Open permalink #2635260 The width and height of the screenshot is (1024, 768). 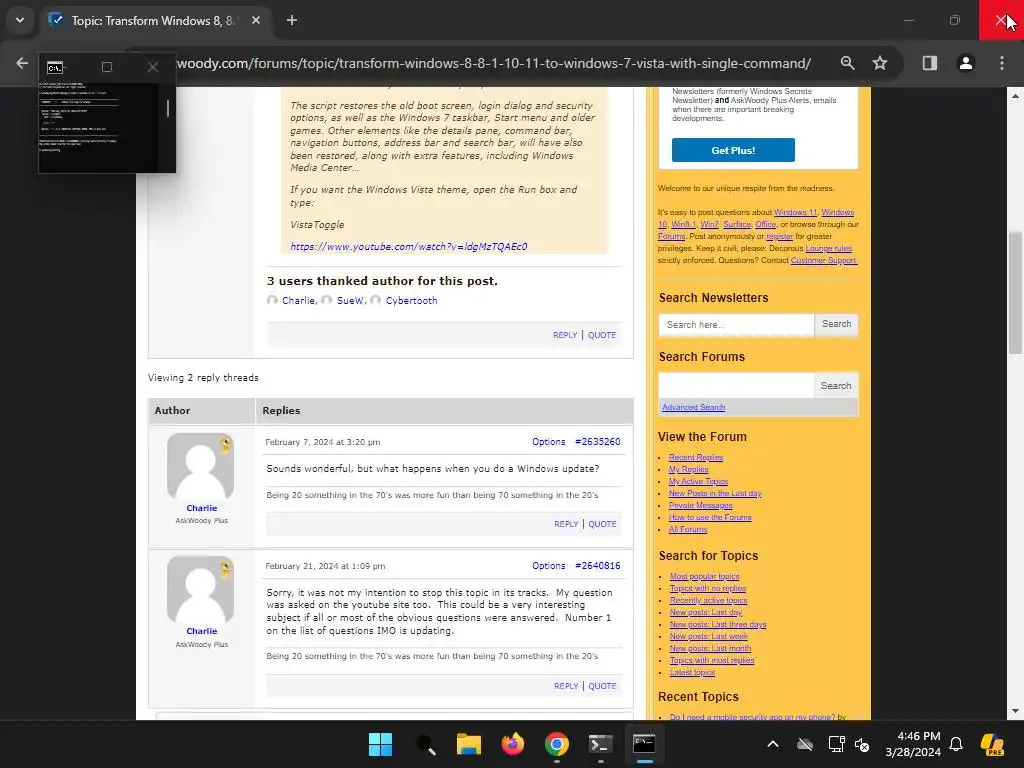click(x=598, y=442)
